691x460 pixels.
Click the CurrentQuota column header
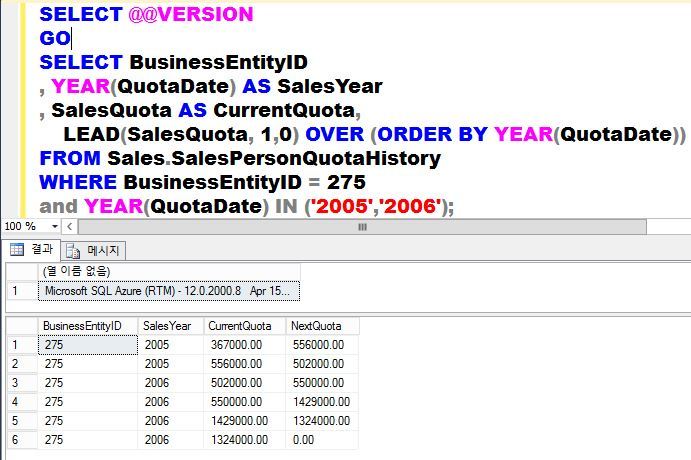click(245, 326)
